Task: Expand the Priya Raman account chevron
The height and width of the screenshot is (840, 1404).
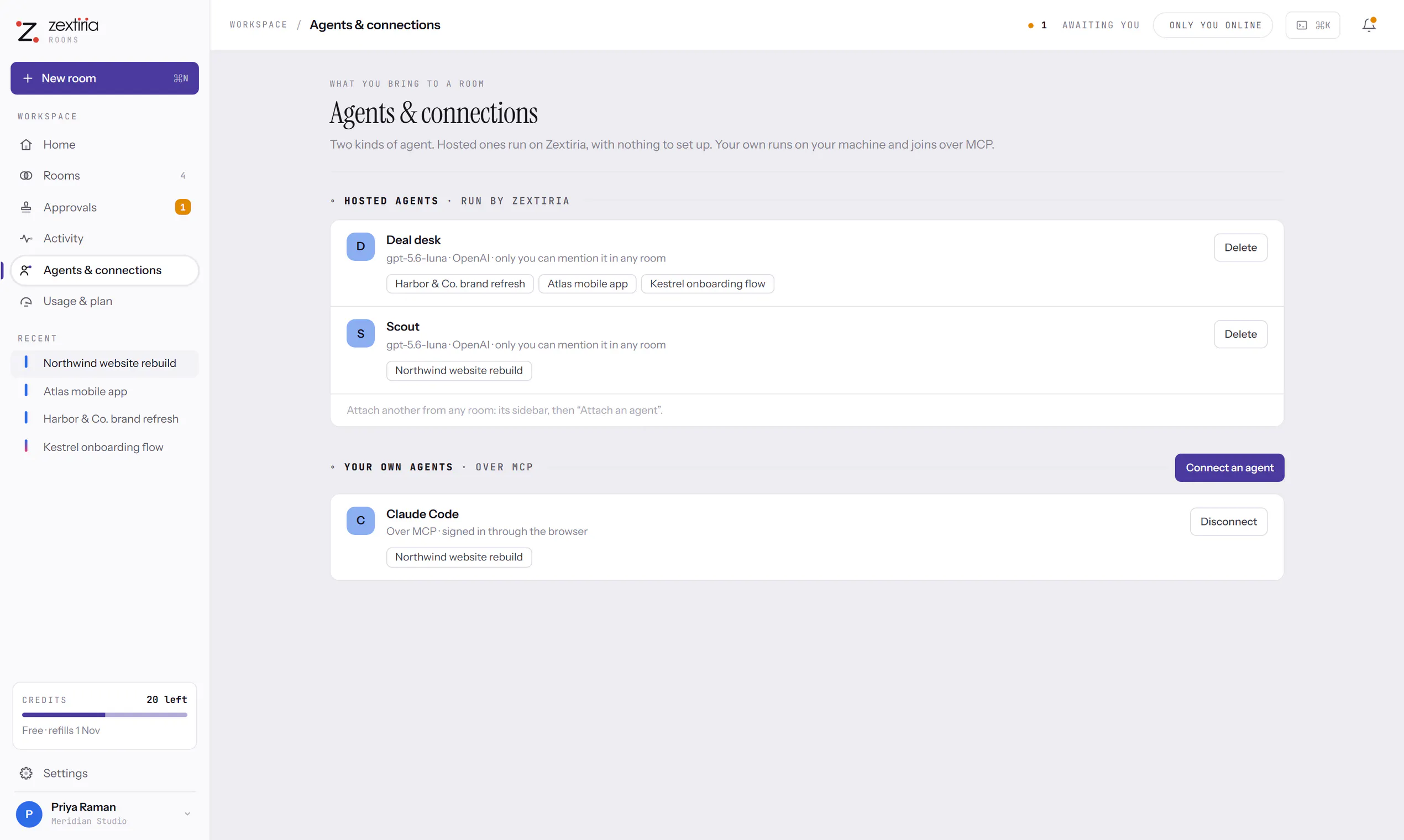Action: (187, 814)
